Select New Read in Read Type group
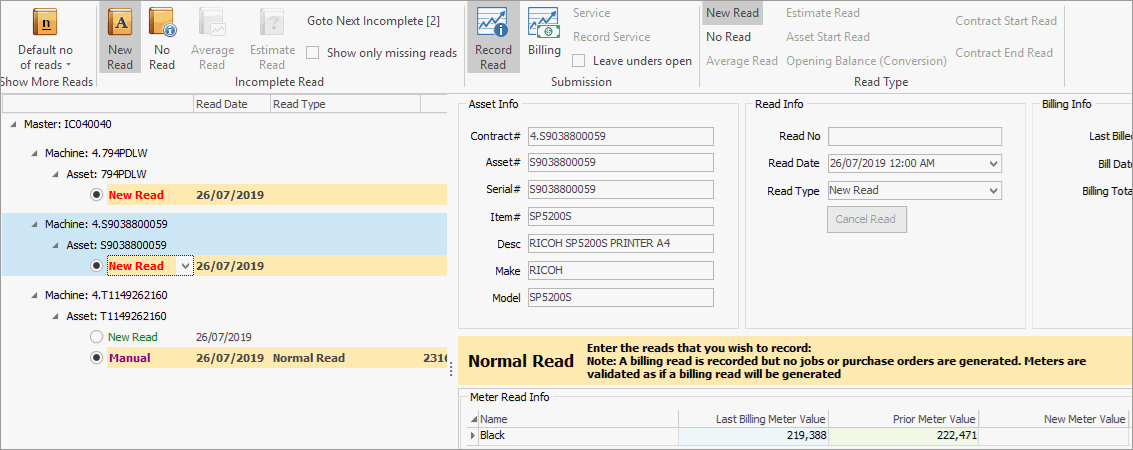The width and height of the screenshot is (1133, 450). pyautogui.click(x=733, y=13)
